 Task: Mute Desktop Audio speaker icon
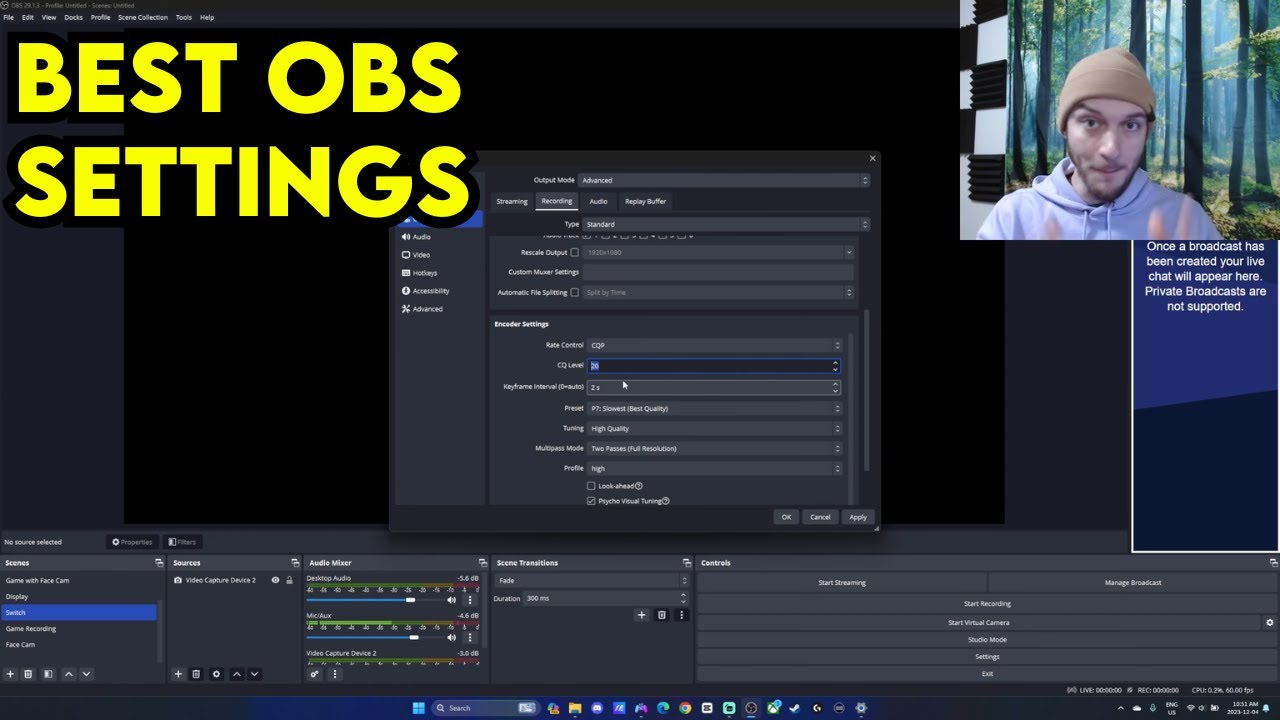coord(451,600)
